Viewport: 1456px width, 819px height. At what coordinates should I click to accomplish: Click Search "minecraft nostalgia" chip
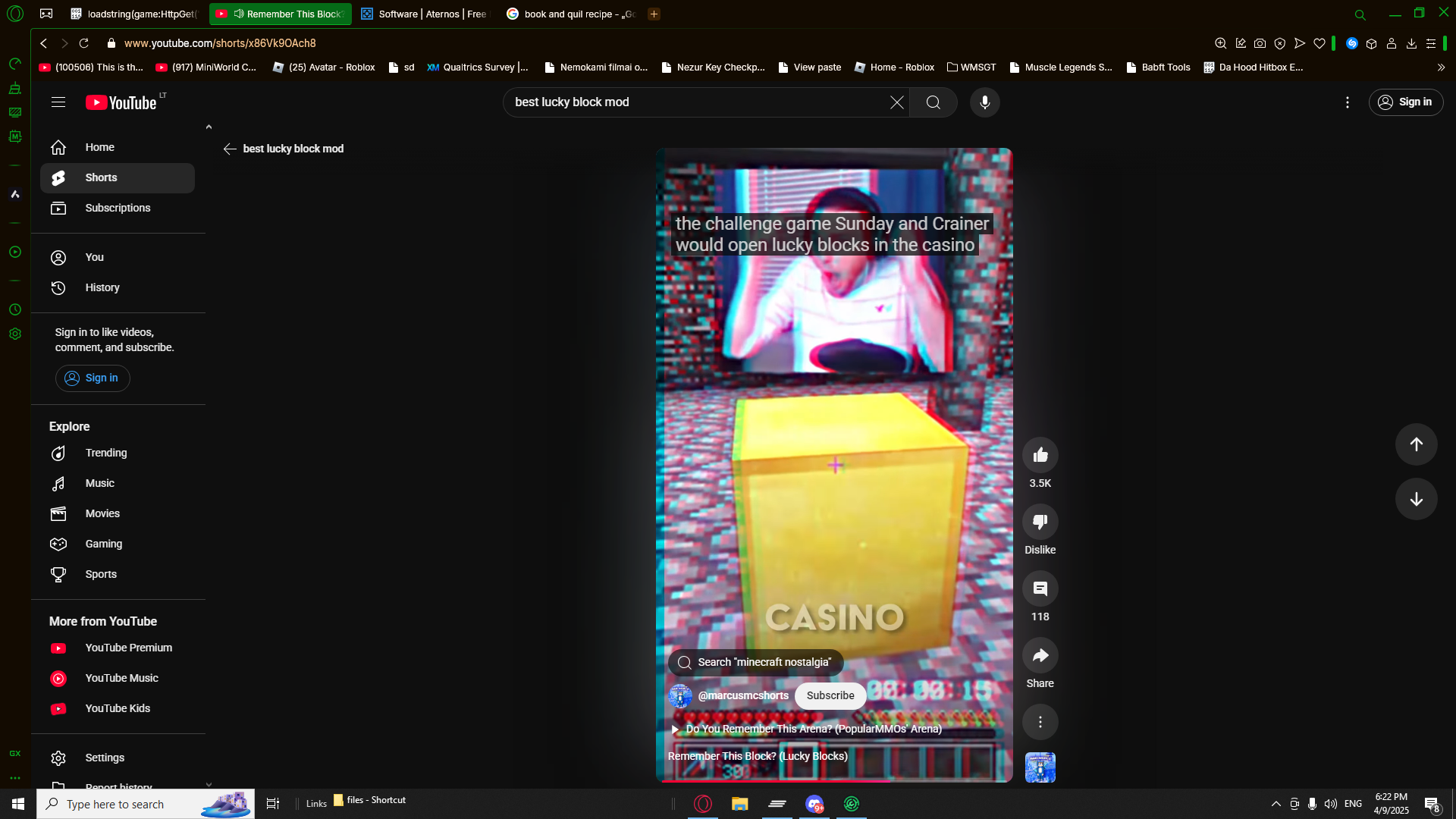[755, 662]
